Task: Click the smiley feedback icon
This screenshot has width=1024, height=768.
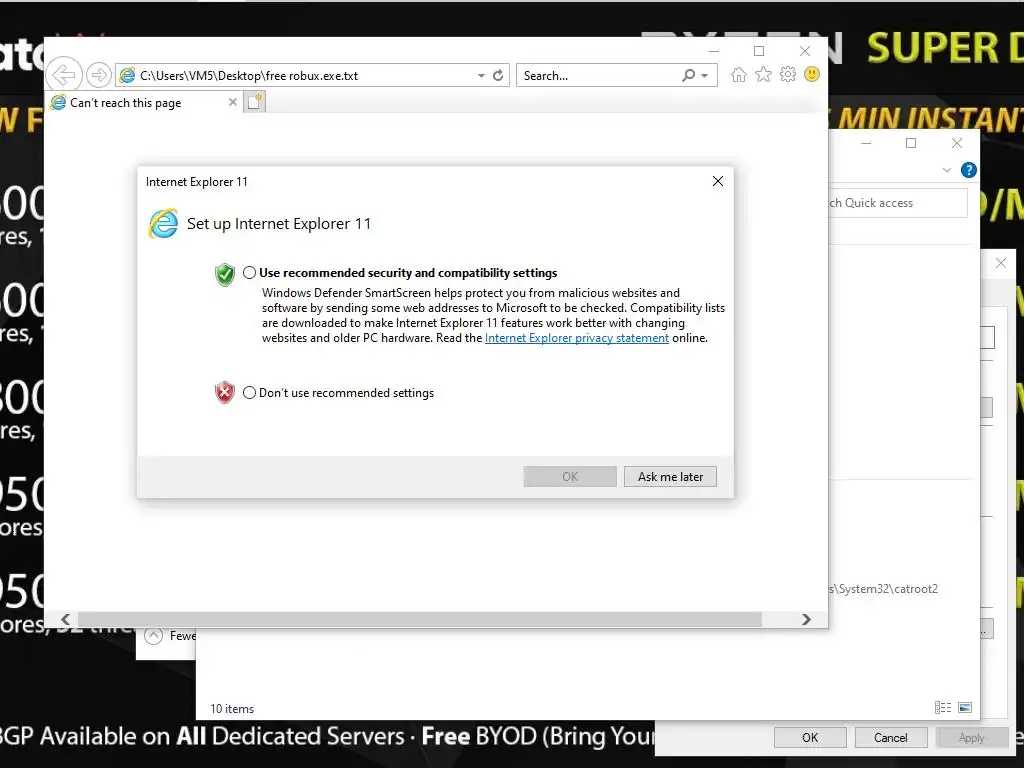Action: [x=812, y=74]
